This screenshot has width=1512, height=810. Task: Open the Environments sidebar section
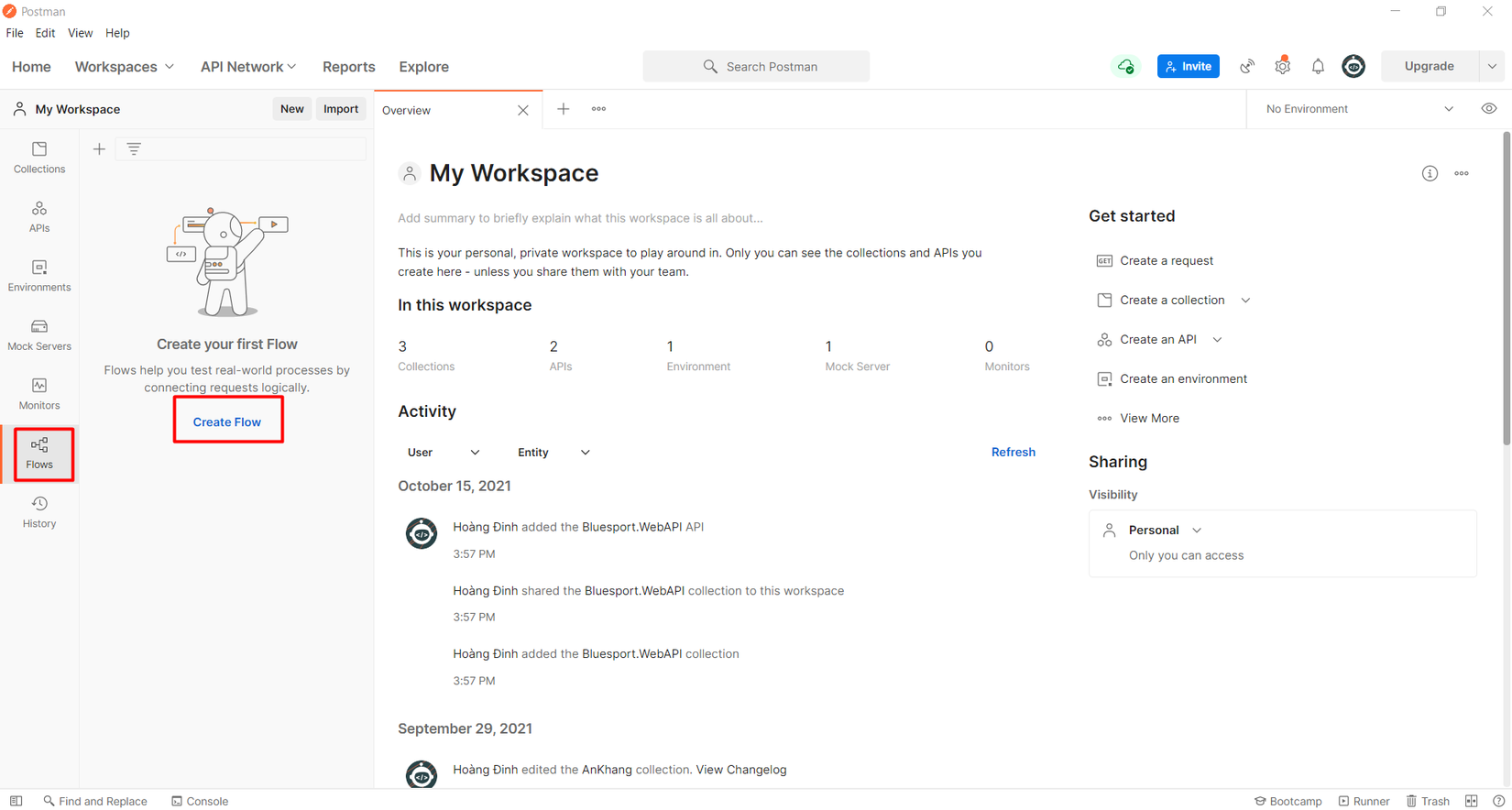click(x=39, y=276)
